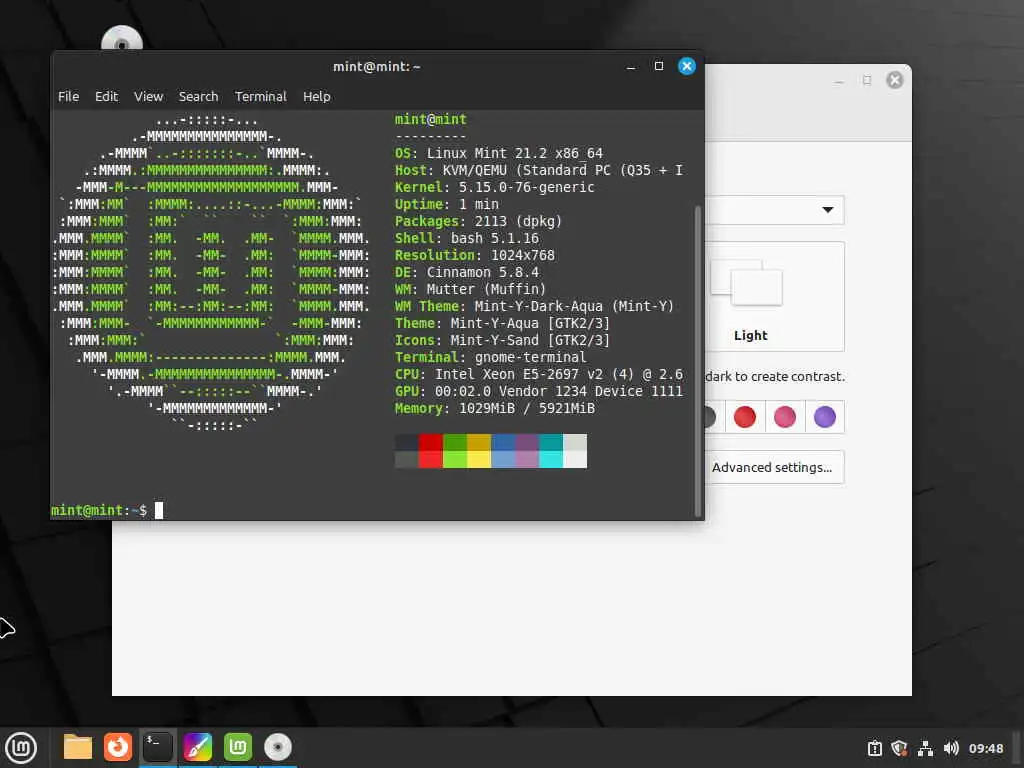
Task: Expand the dropdown in the themes window
Action: pos(828,210)
